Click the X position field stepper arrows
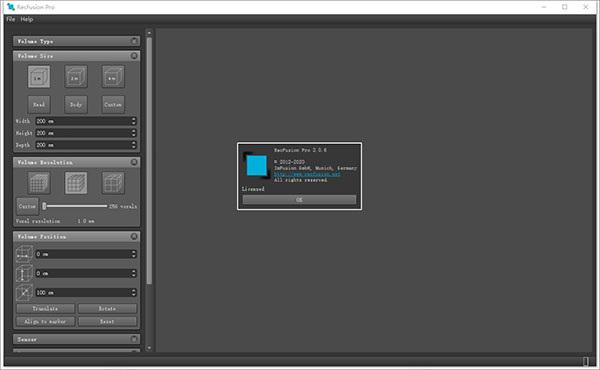Screen dimensions: 600x370 [x=134, y=254]
